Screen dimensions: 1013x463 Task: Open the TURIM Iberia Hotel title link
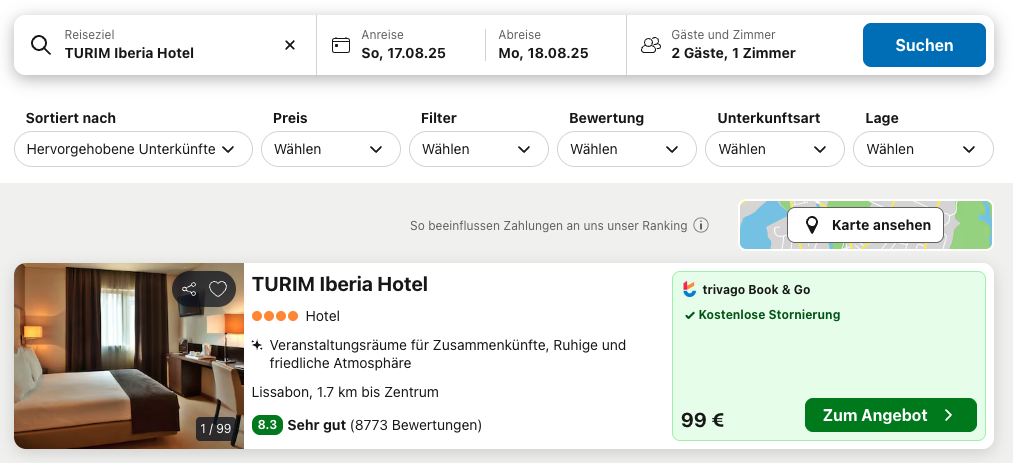click(x=340, y=284)
